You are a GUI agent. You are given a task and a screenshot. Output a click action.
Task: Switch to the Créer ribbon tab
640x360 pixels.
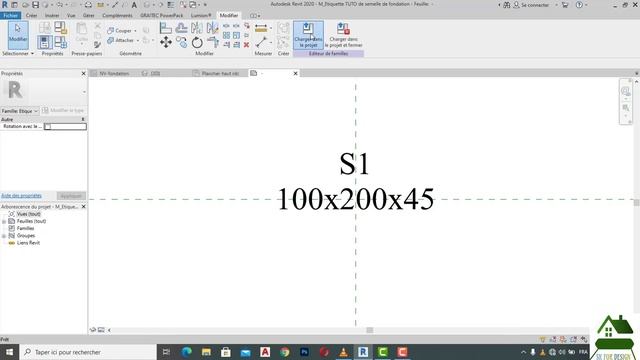31,16
